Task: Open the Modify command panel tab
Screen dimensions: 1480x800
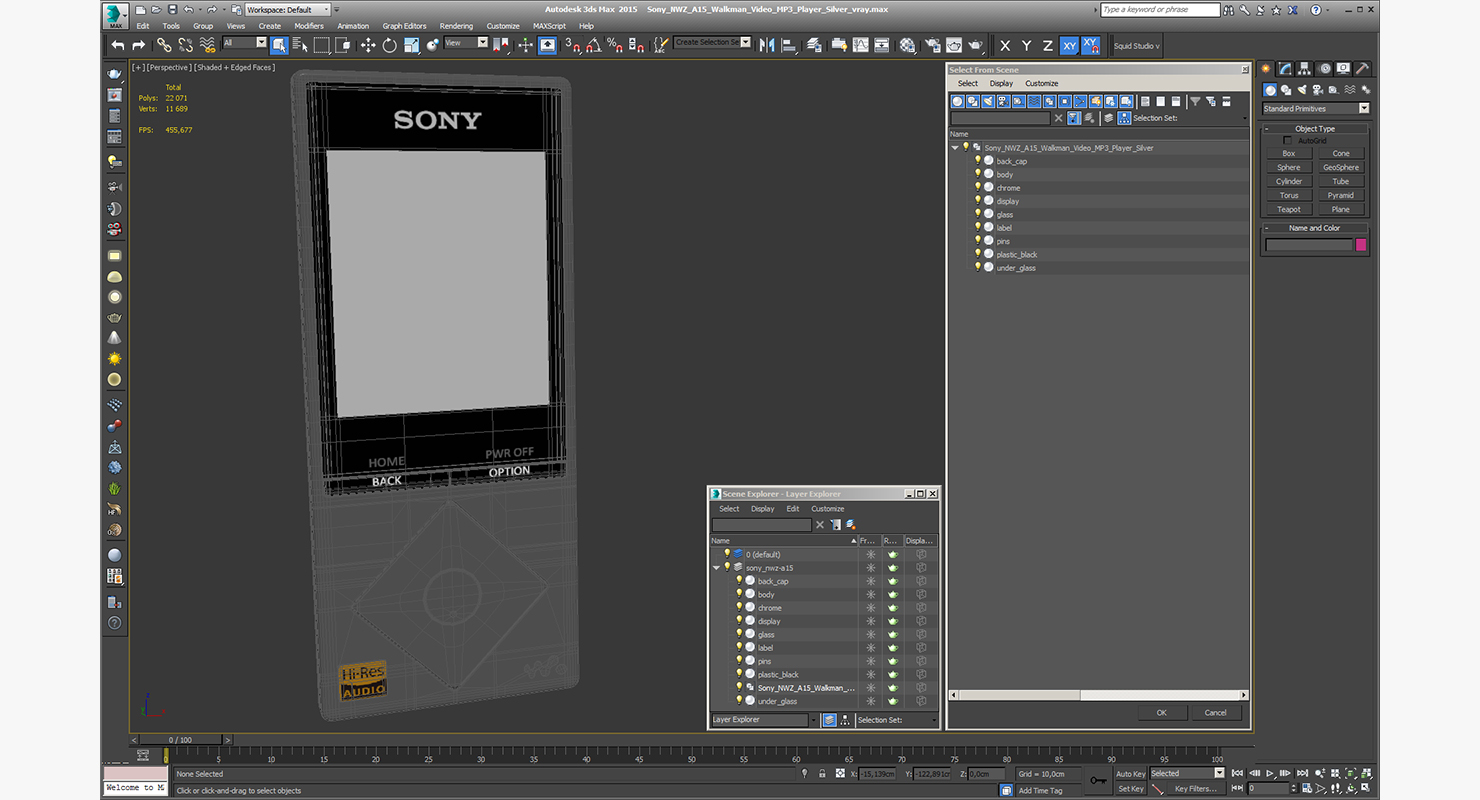Action: [x=1285, y=69]
